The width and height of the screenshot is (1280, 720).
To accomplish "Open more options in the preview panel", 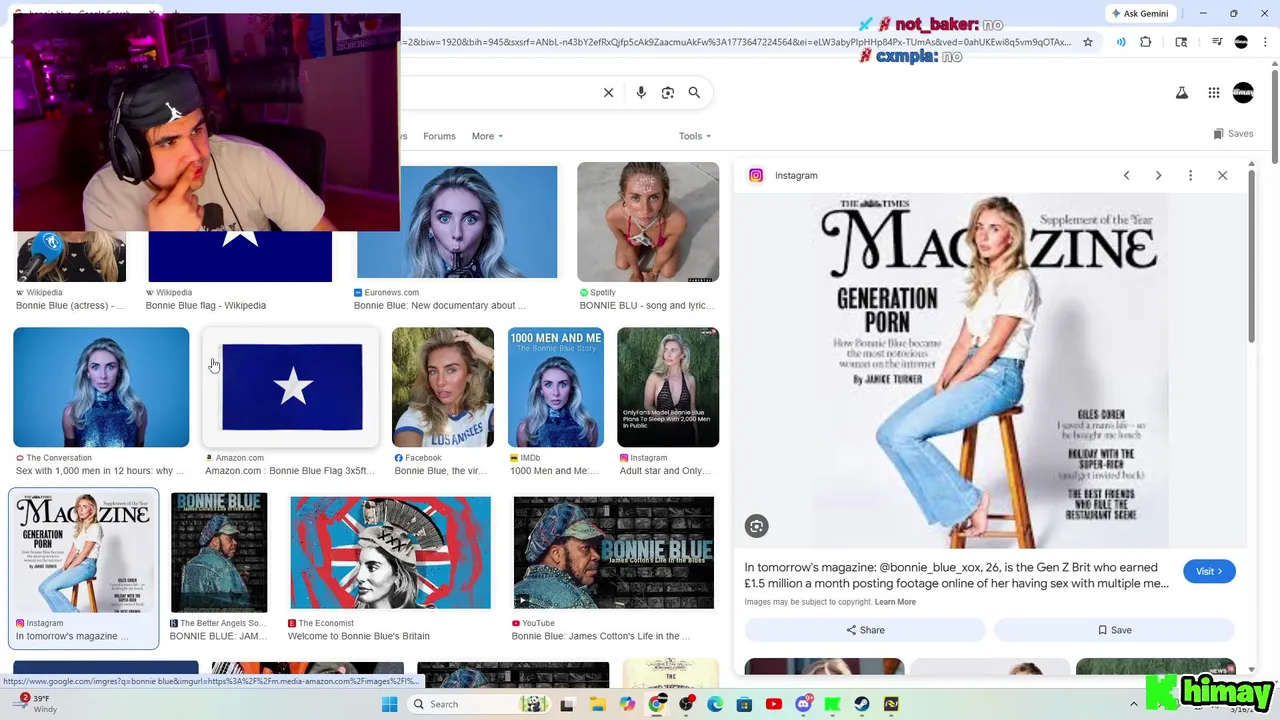I will (1190, 176).
